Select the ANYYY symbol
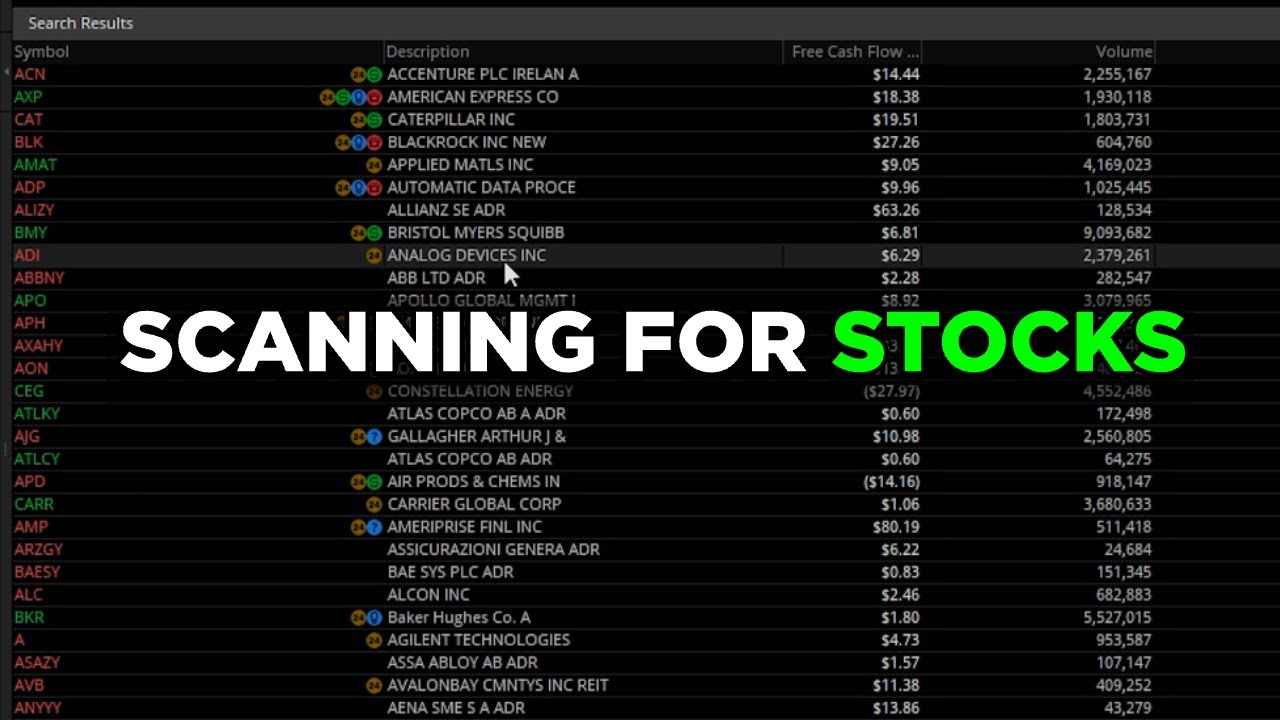The height and width of the screenshot is (720, 1280). pos(38,708)
